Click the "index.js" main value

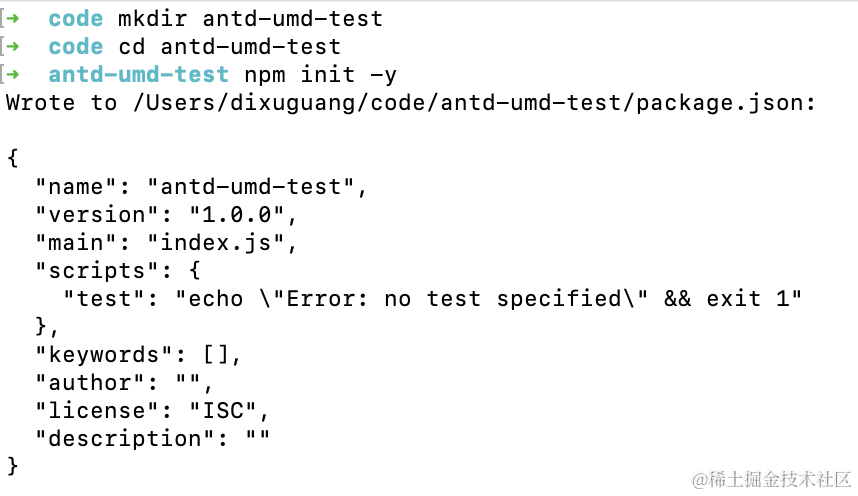click(x=216, y=243)
